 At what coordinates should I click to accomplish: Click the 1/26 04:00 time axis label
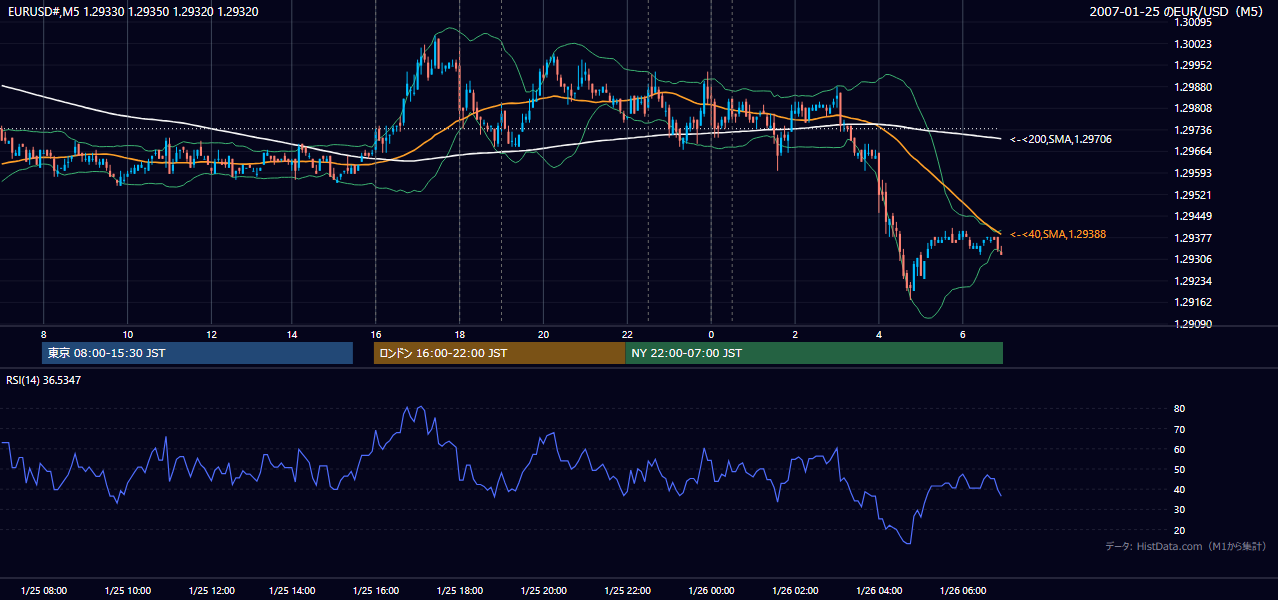click(x=879, y=590)
